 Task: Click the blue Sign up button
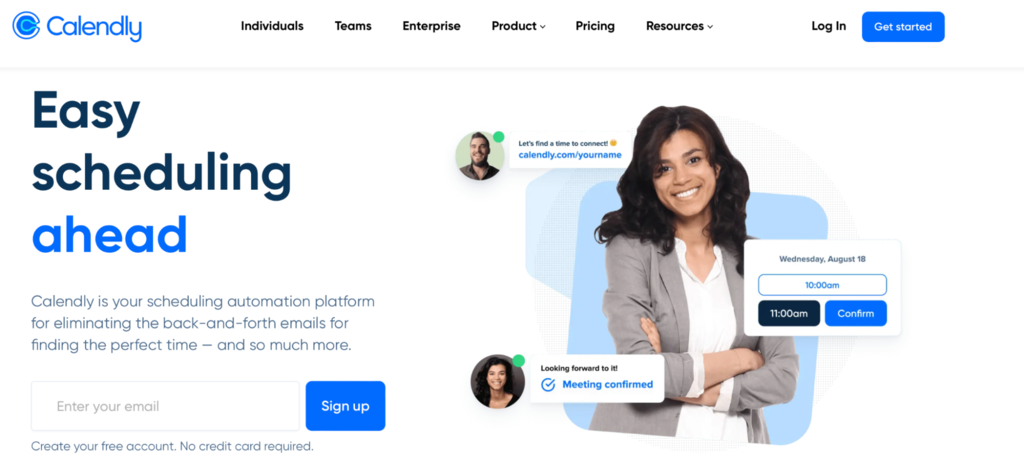pyautogui.click(x=345, y=406)
